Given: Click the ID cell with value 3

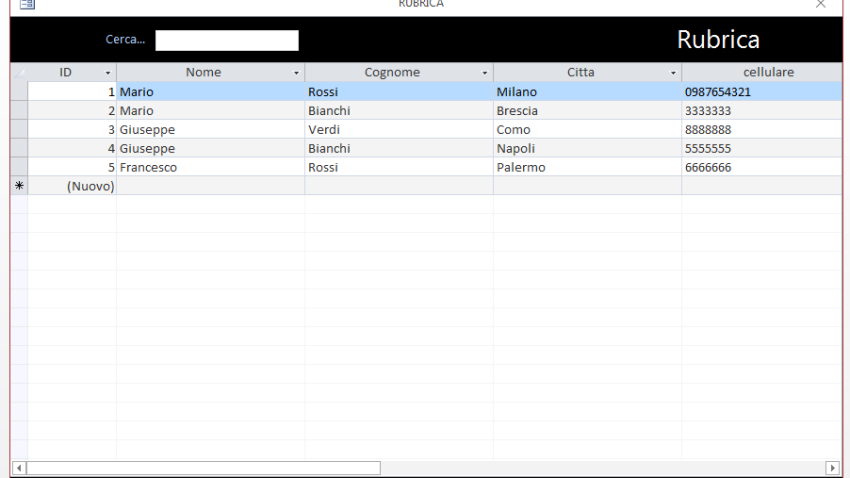Looking at the screenshot, I should click(72, 129).
